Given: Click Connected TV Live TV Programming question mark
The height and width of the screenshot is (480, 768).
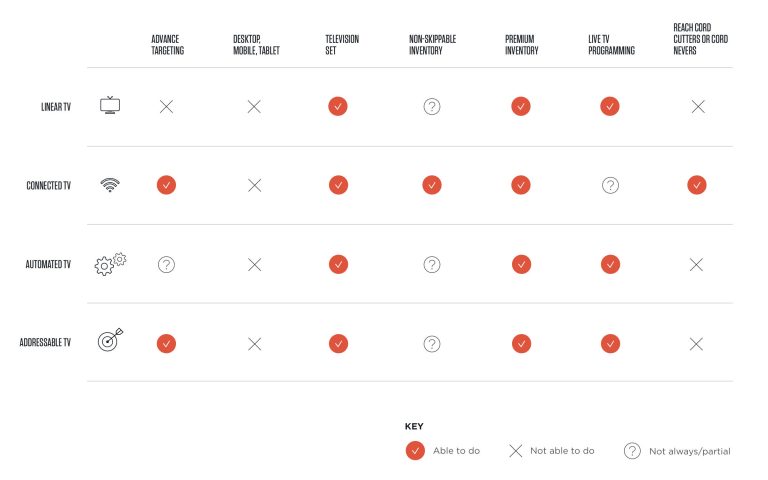Looking at the screenshot, I should tap(610, 185).
